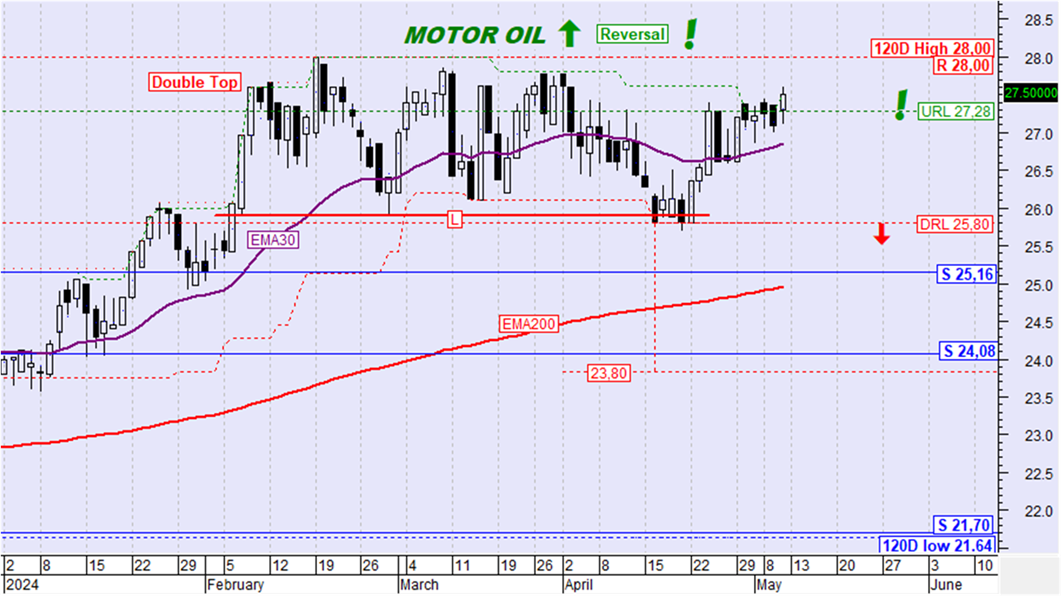This screenshot has height=596, width=1061.
Task: Click the 23,80 price target label
Action: coord(608,373)
